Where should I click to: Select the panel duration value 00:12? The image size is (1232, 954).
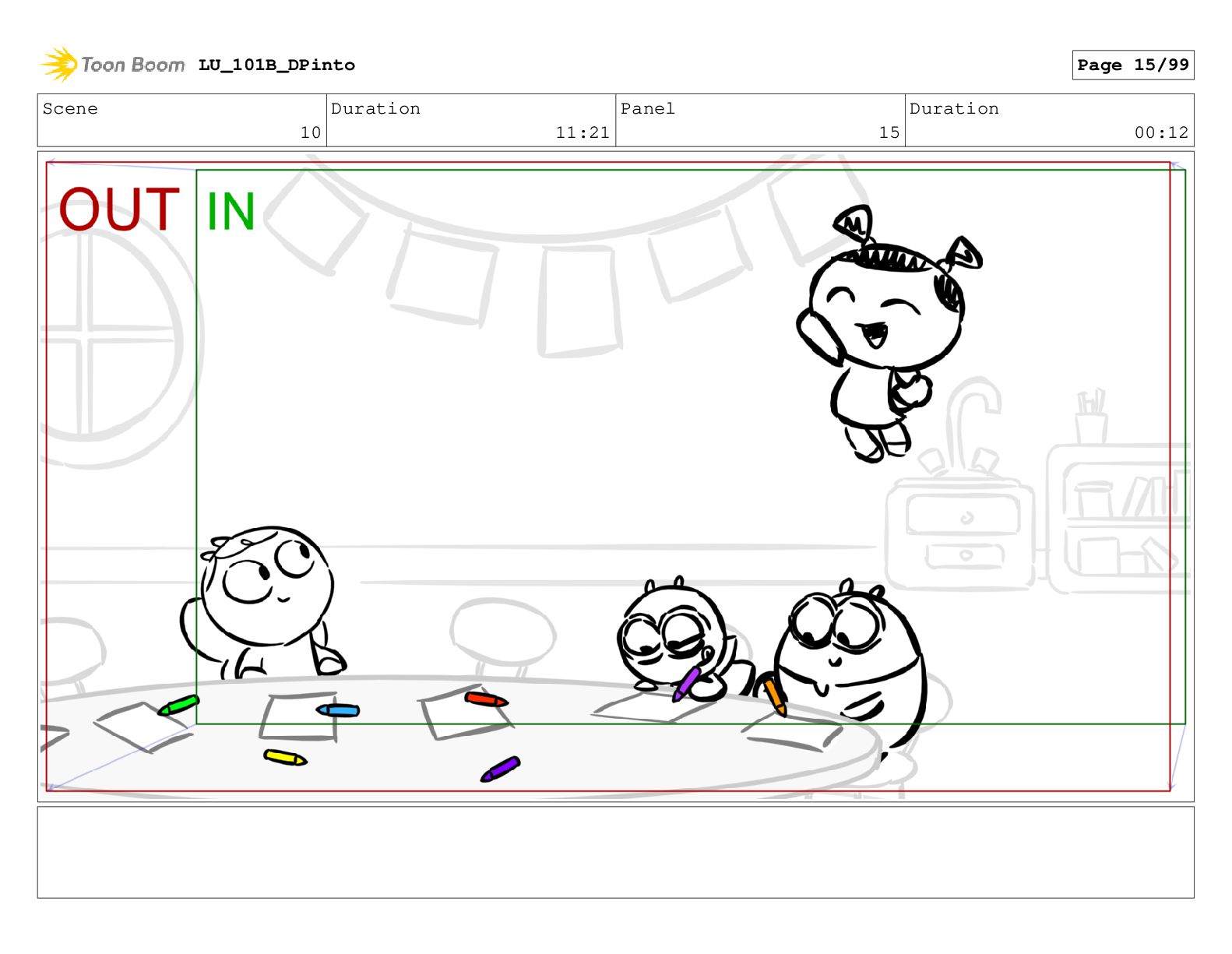(x=1161, y=132)
